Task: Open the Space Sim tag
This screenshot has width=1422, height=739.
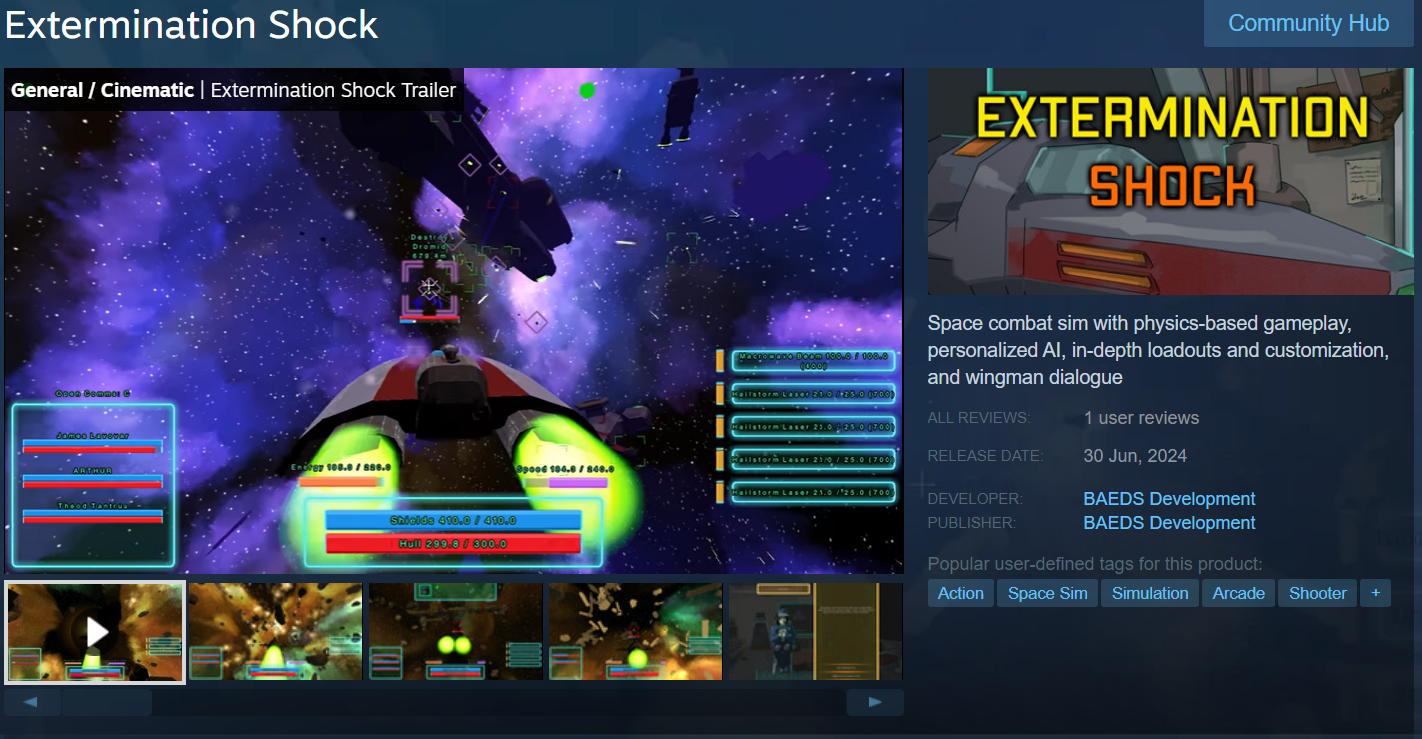Action: tap(1047, 593)
